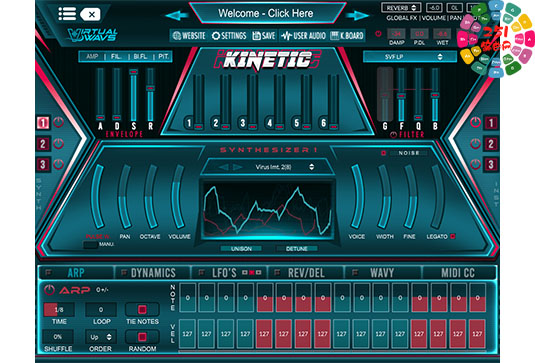Select instrument slot 3 on right

[491, 164]
